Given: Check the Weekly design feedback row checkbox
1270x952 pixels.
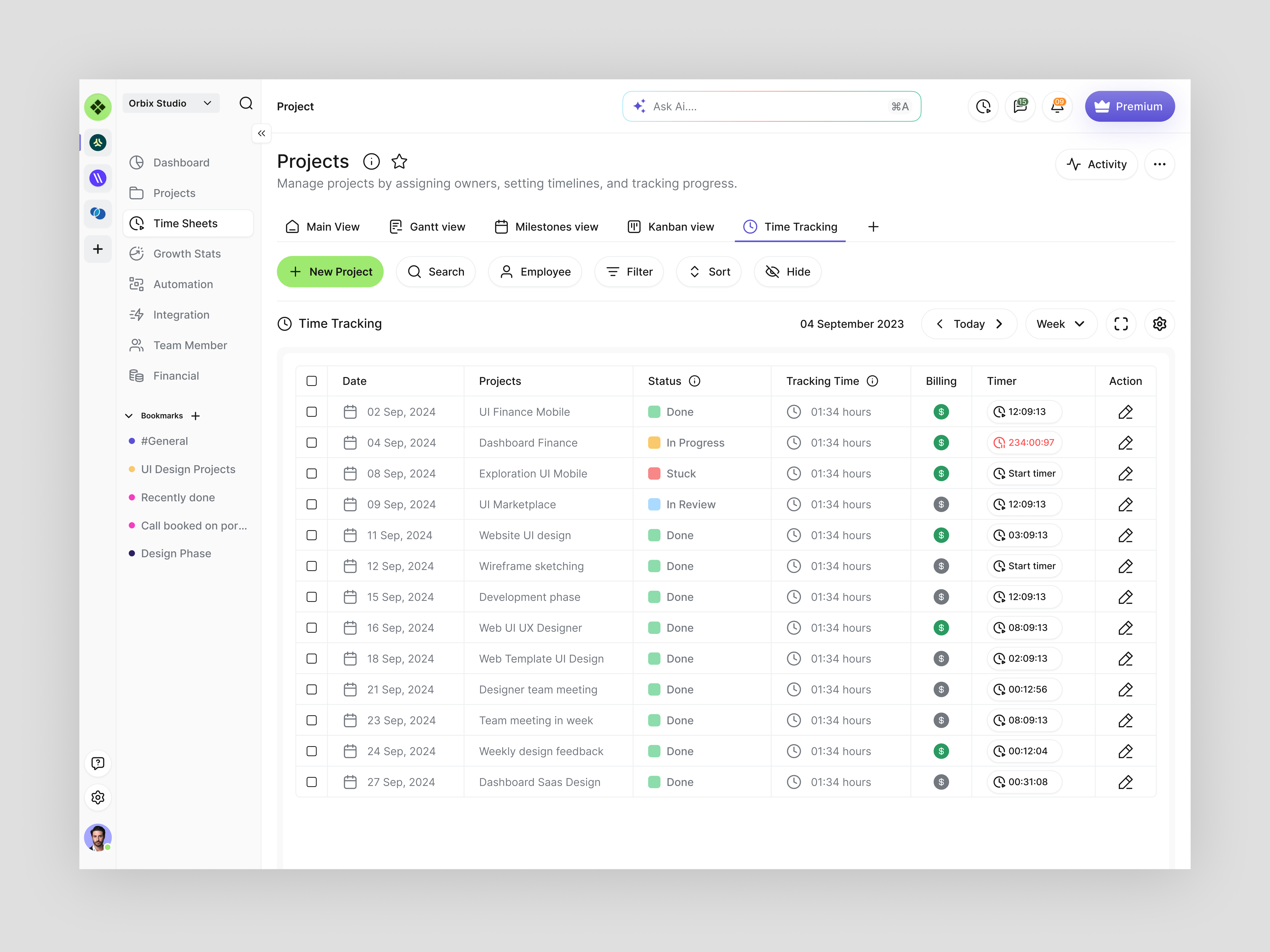Looking at the screenshot, I should (x=312, y=751).
